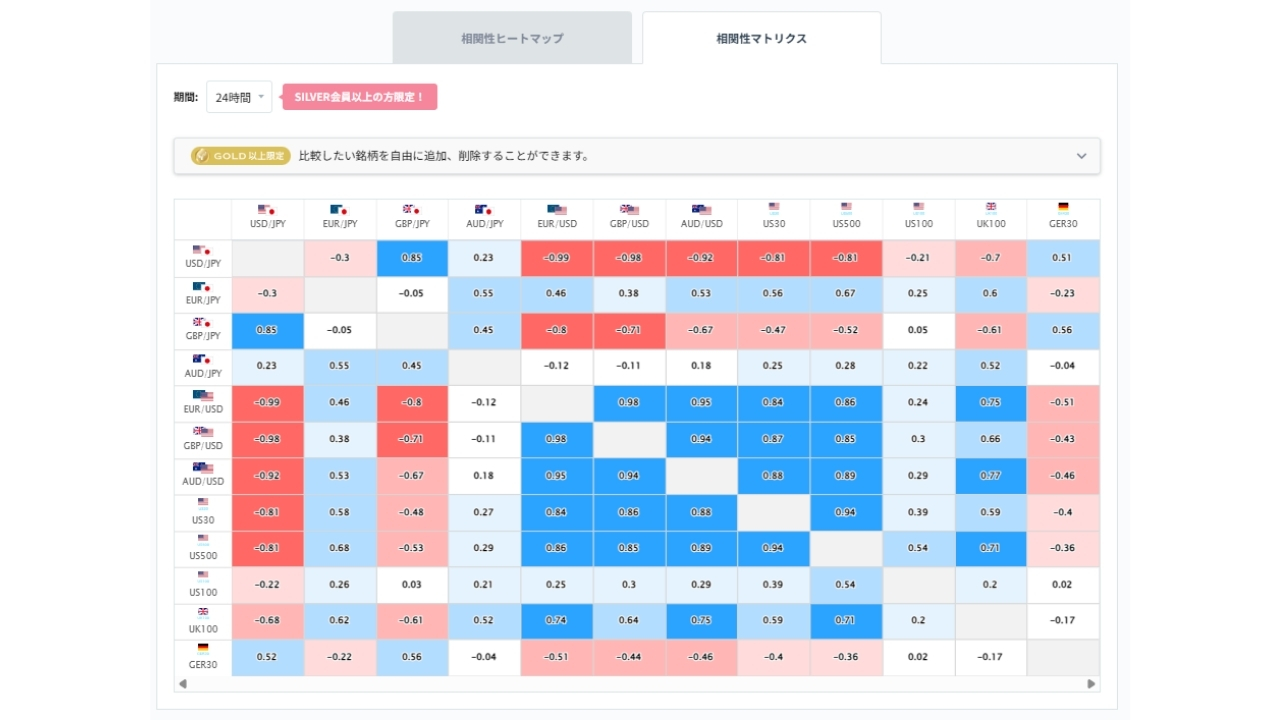1280x720 pixels.
Task: Select the GBP/JPY flag icon in row header
Action: point(203,323)
